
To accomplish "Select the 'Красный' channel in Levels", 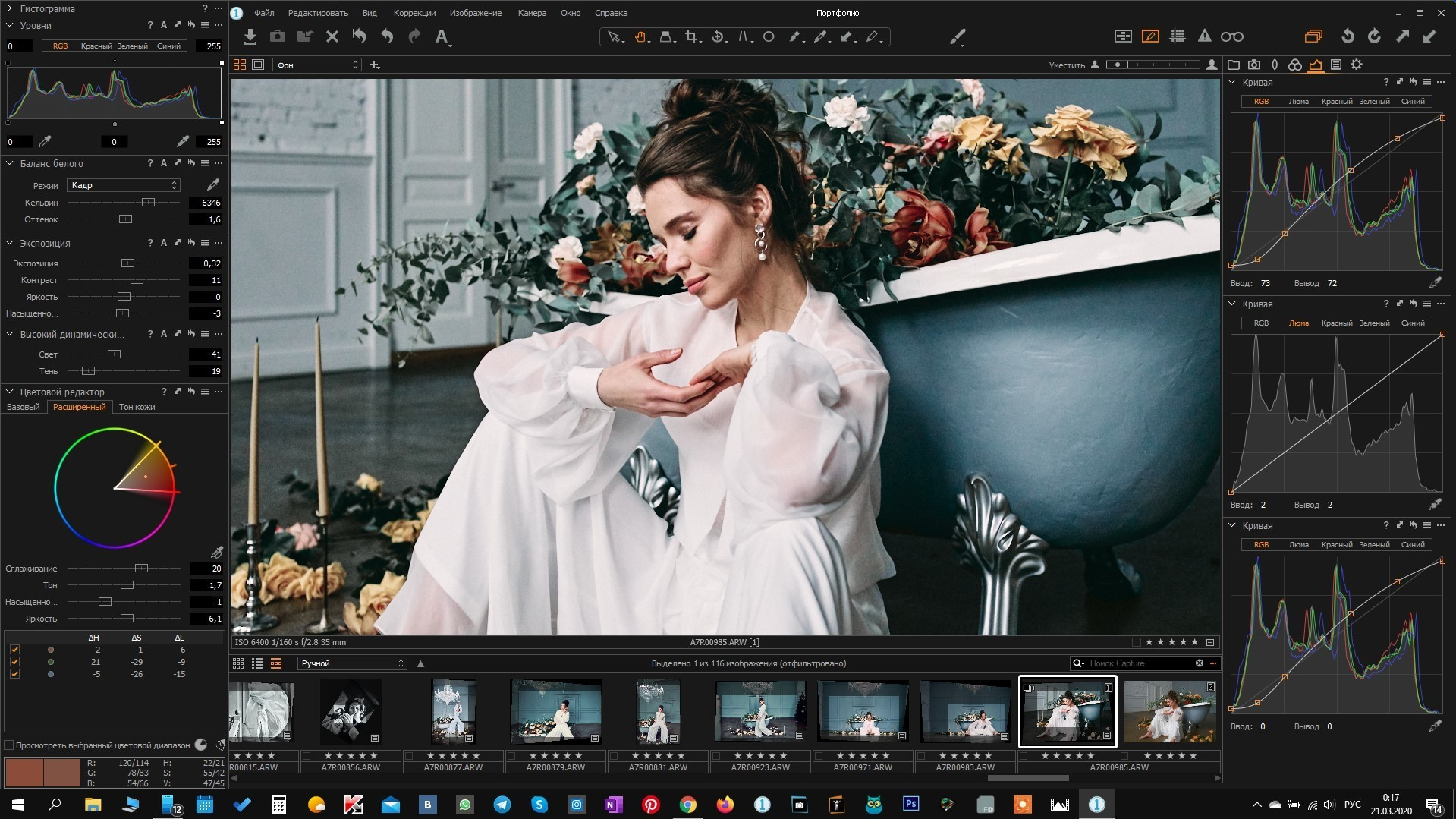I will click(x=96, y=46).
